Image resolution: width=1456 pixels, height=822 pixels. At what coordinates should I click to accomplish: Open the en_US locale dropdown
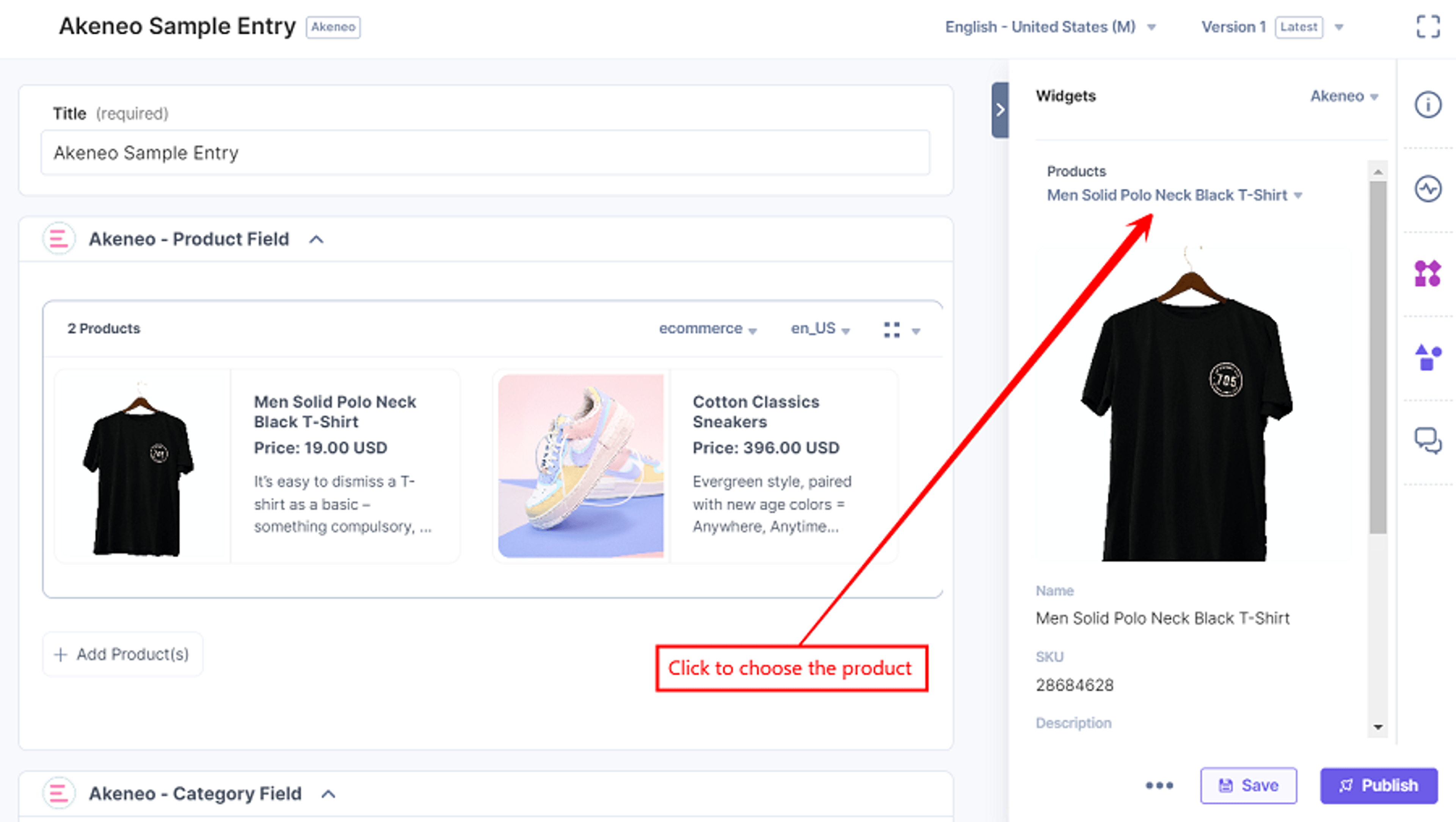coord(820,329)
